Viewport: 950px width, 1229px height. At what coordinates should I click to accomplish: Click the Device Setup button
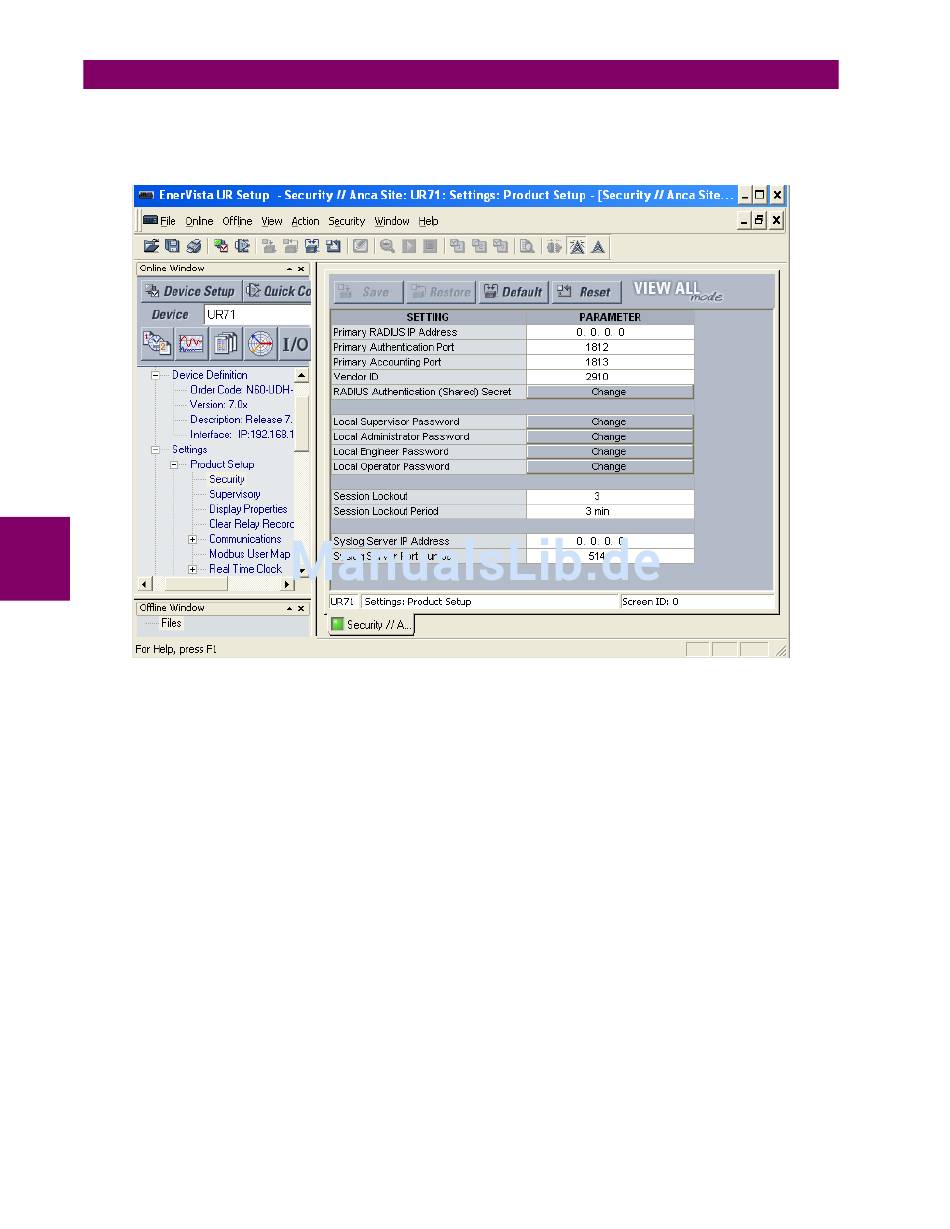(x=190, y=291)
